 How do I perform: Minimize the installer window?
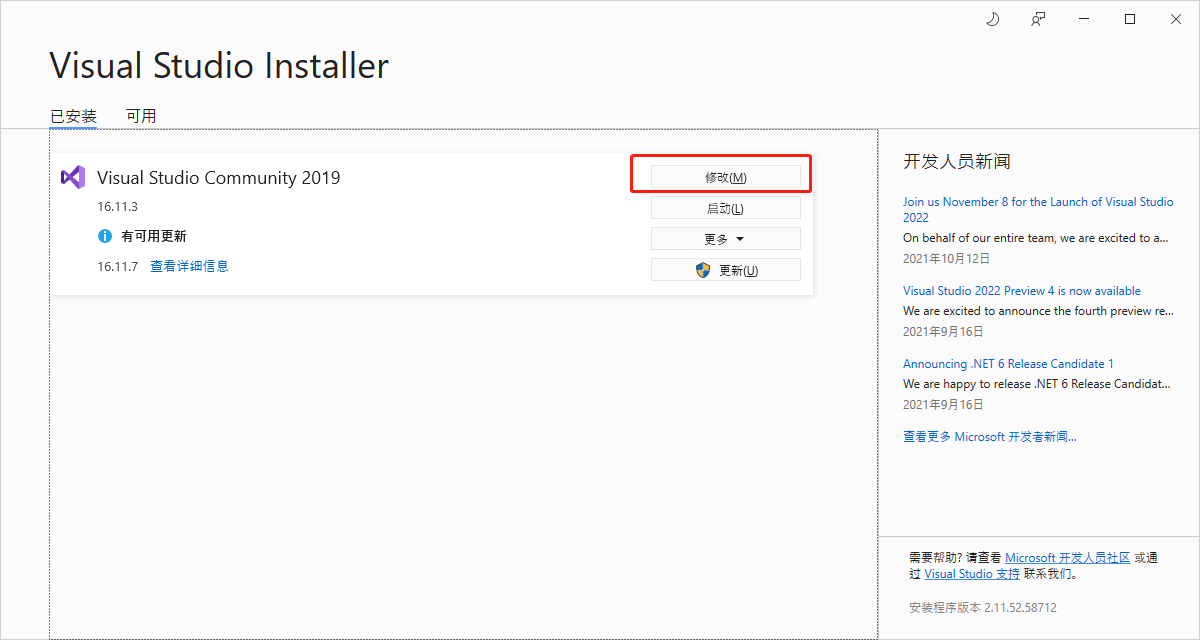pyautogui.click(x=1085, y=19)
